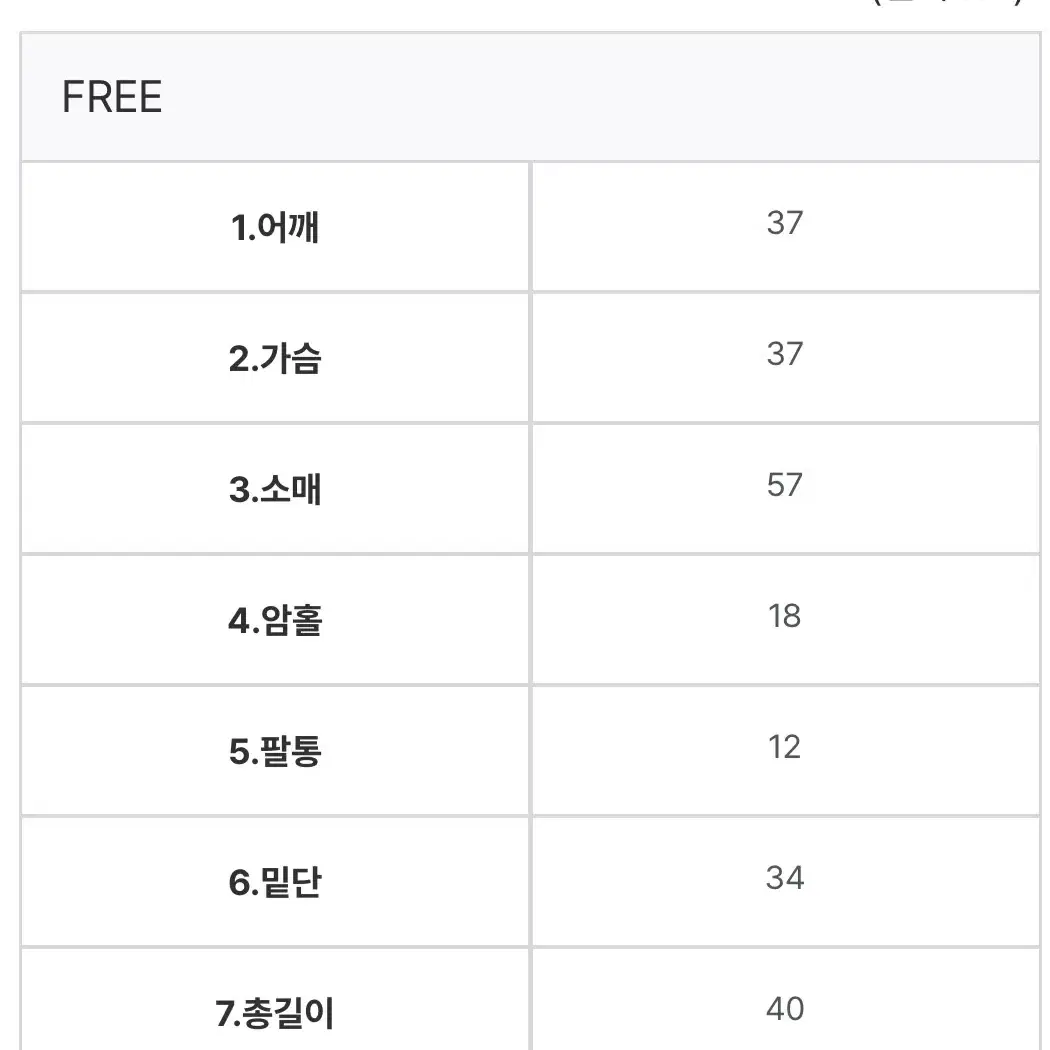Click the chest value 37
Image resolution: width=1050 pixels, height=1050 pixels.
tap(785, 354)
